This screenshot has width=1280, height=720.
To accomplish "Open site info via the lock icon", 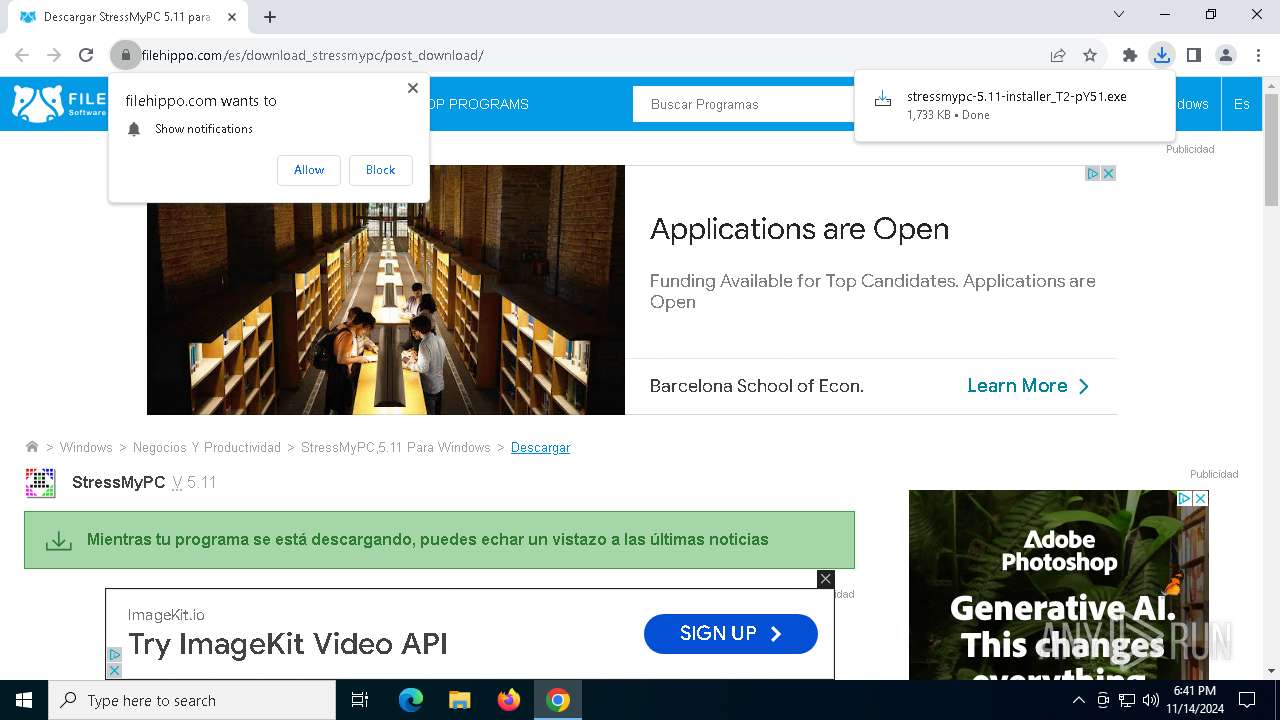I will pos(126,55).
